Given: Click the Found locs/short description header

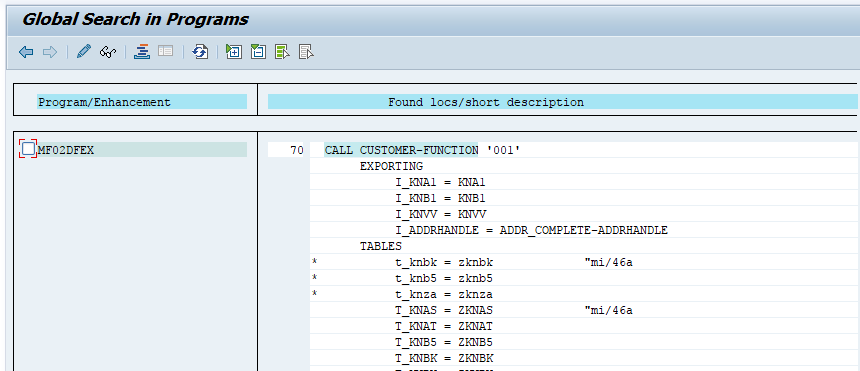Looking at the screenshot, I should click(x=562, y=102).
